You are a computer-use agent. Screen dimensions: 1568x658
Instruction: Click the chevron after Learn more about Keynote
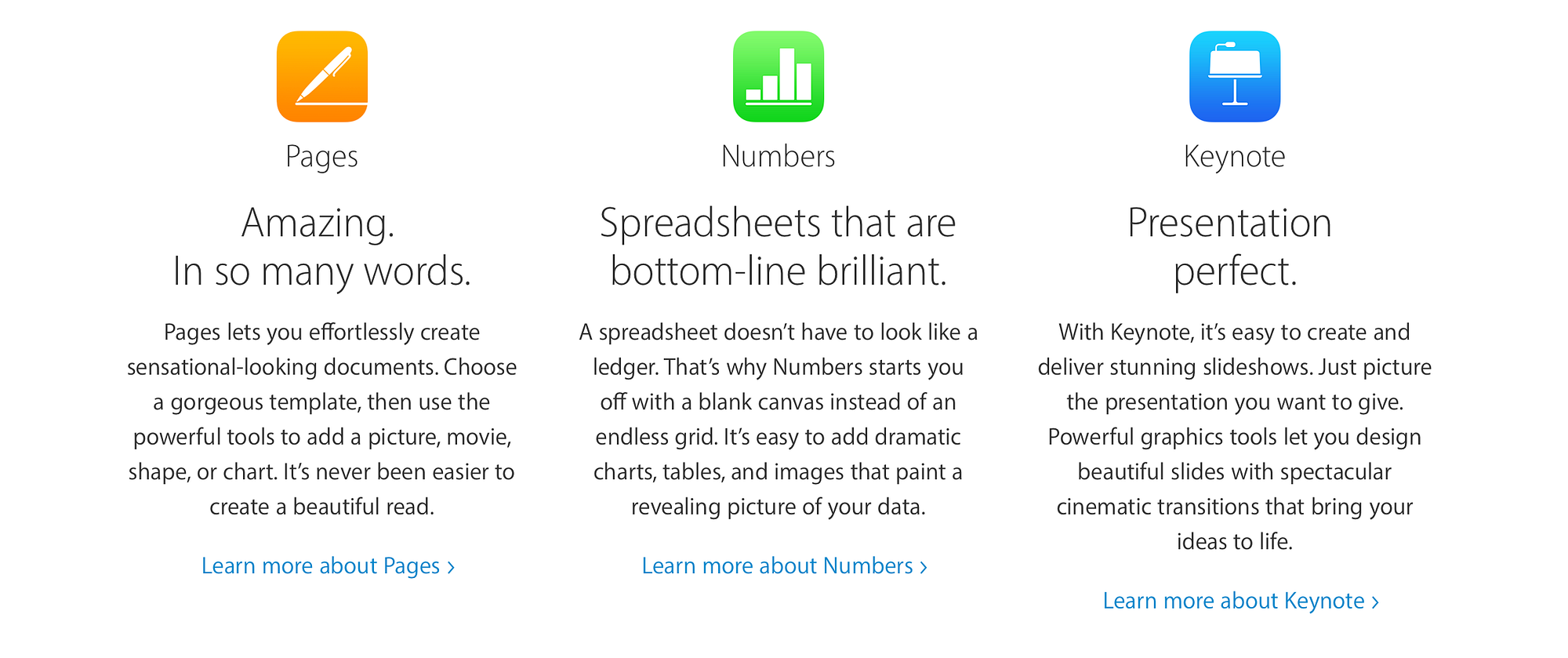(1375, 602)
